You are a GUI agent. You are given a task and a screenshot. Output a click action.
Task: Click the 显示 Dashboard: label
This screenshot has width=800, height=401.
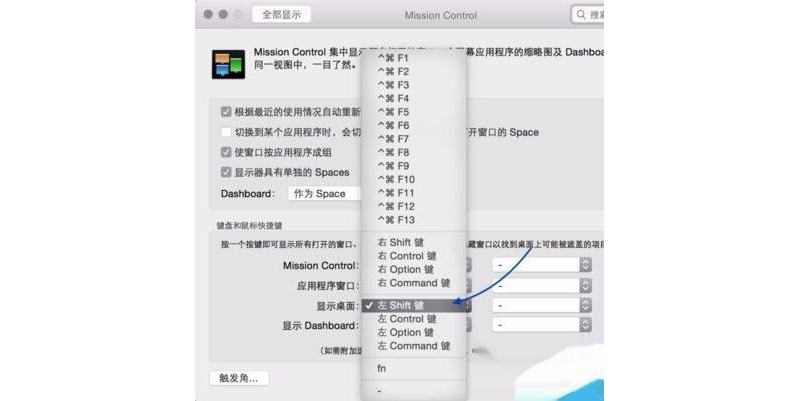point(321,325)
